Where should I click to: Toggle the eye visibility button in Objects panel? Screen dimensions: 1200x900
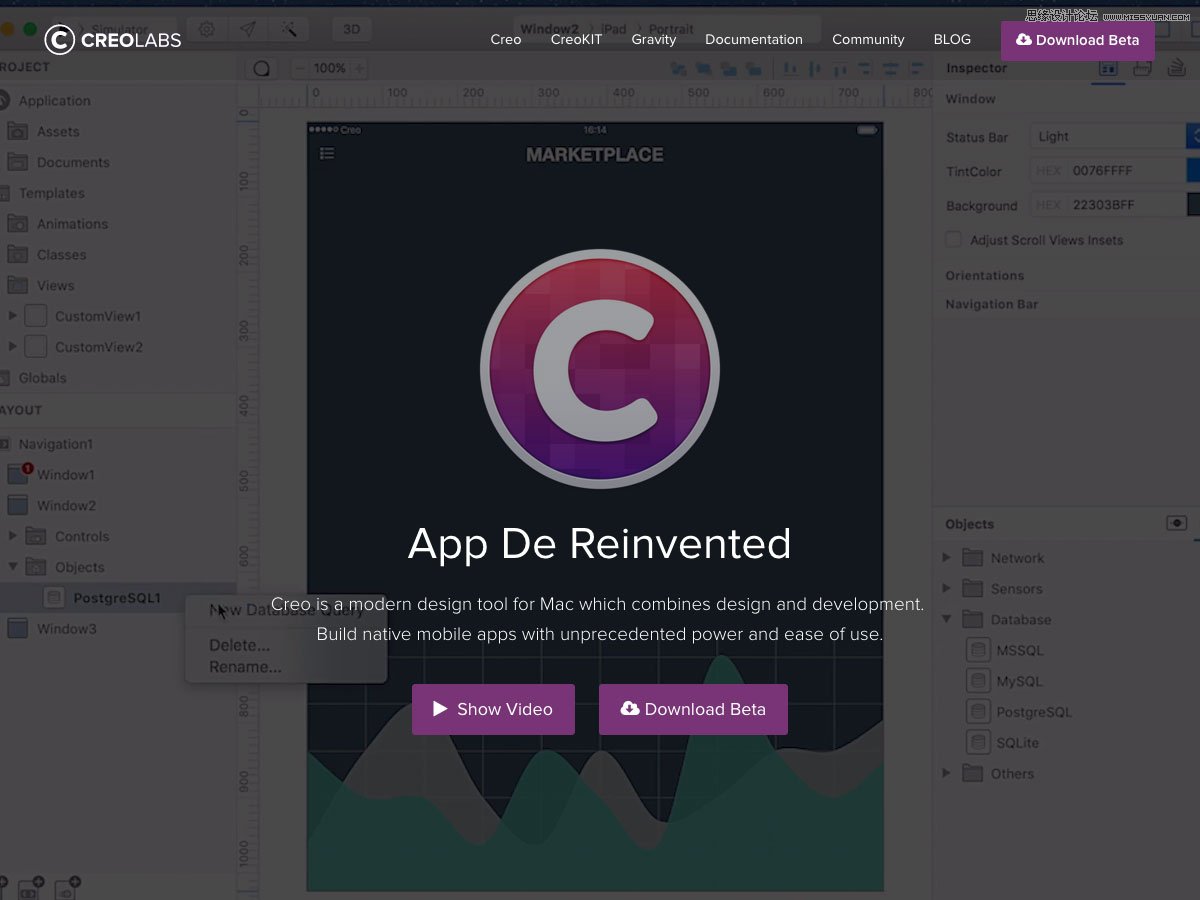pyautogui.click(x=1177, y=523)
